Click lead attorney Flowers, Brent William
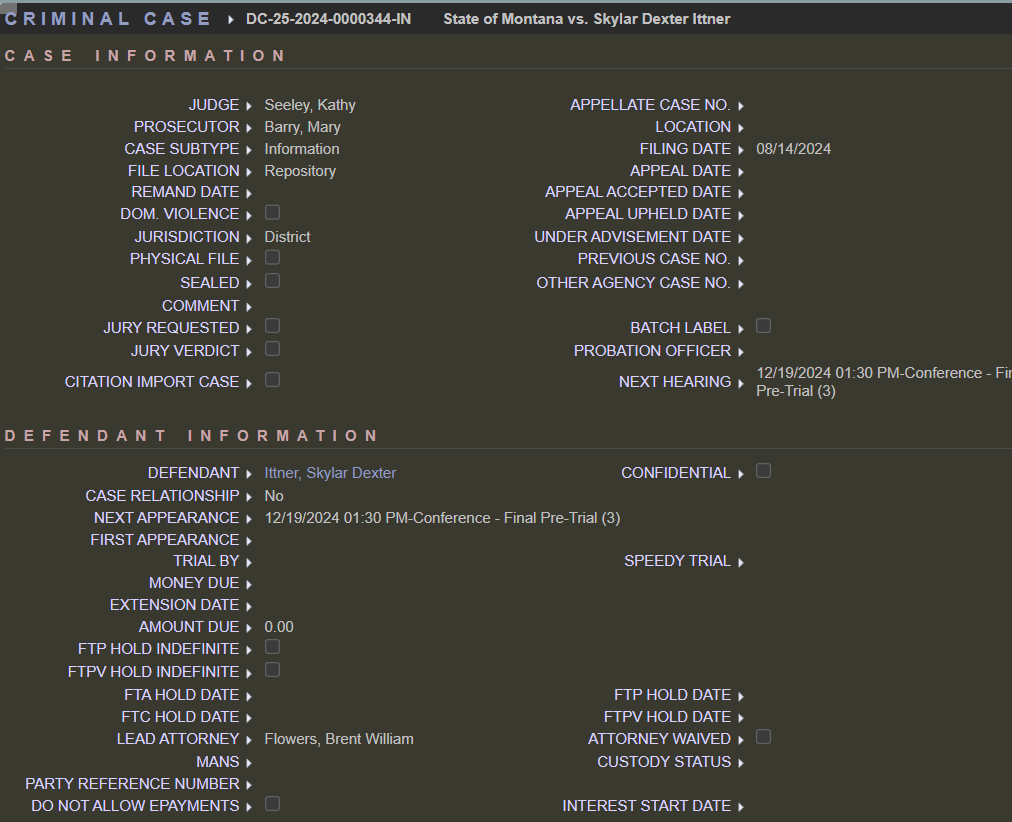 339,739
